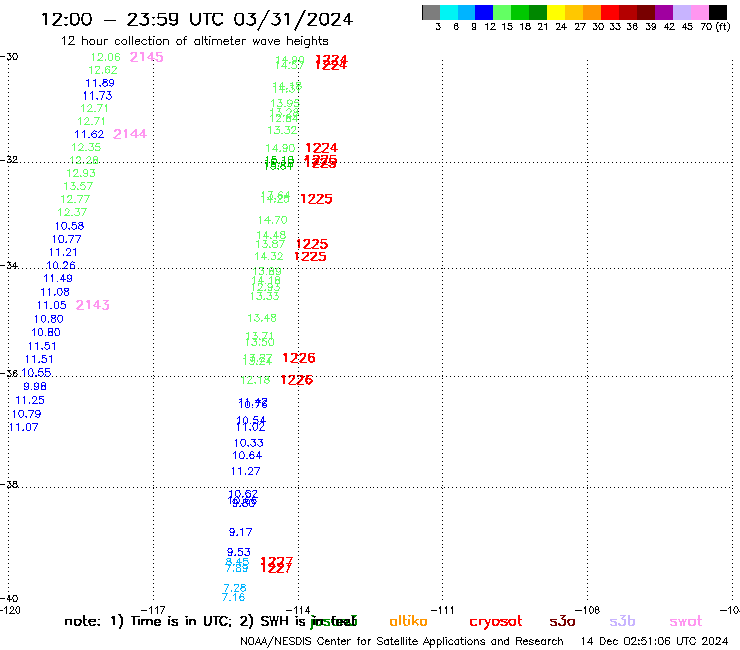740x650 pixels.
Task: Click red cryosat time 1224 beside 14.90
Action: [x=321, y=148]
